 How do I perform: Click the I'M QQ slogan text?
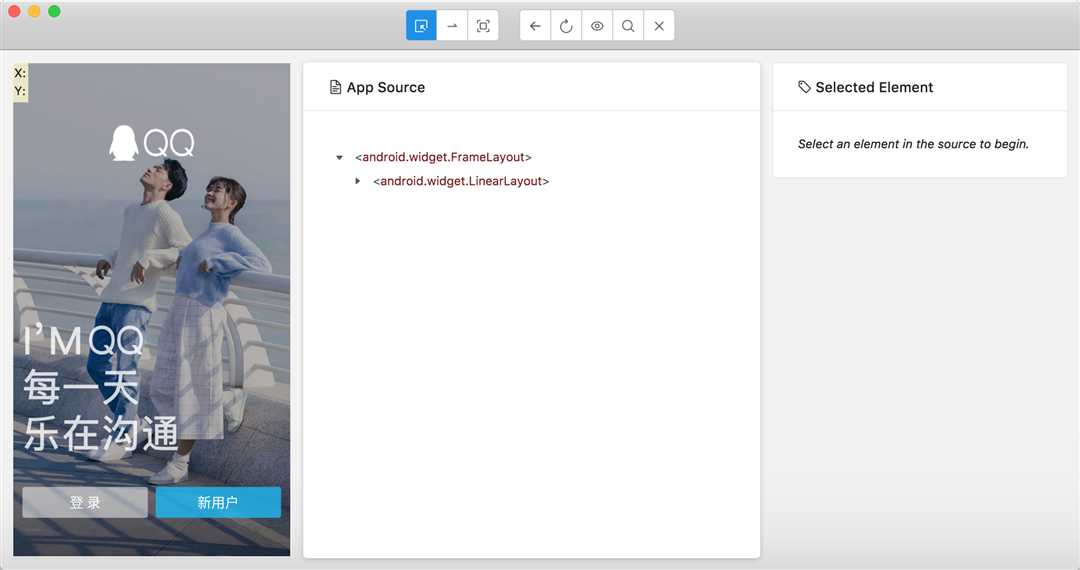[84, 340]
